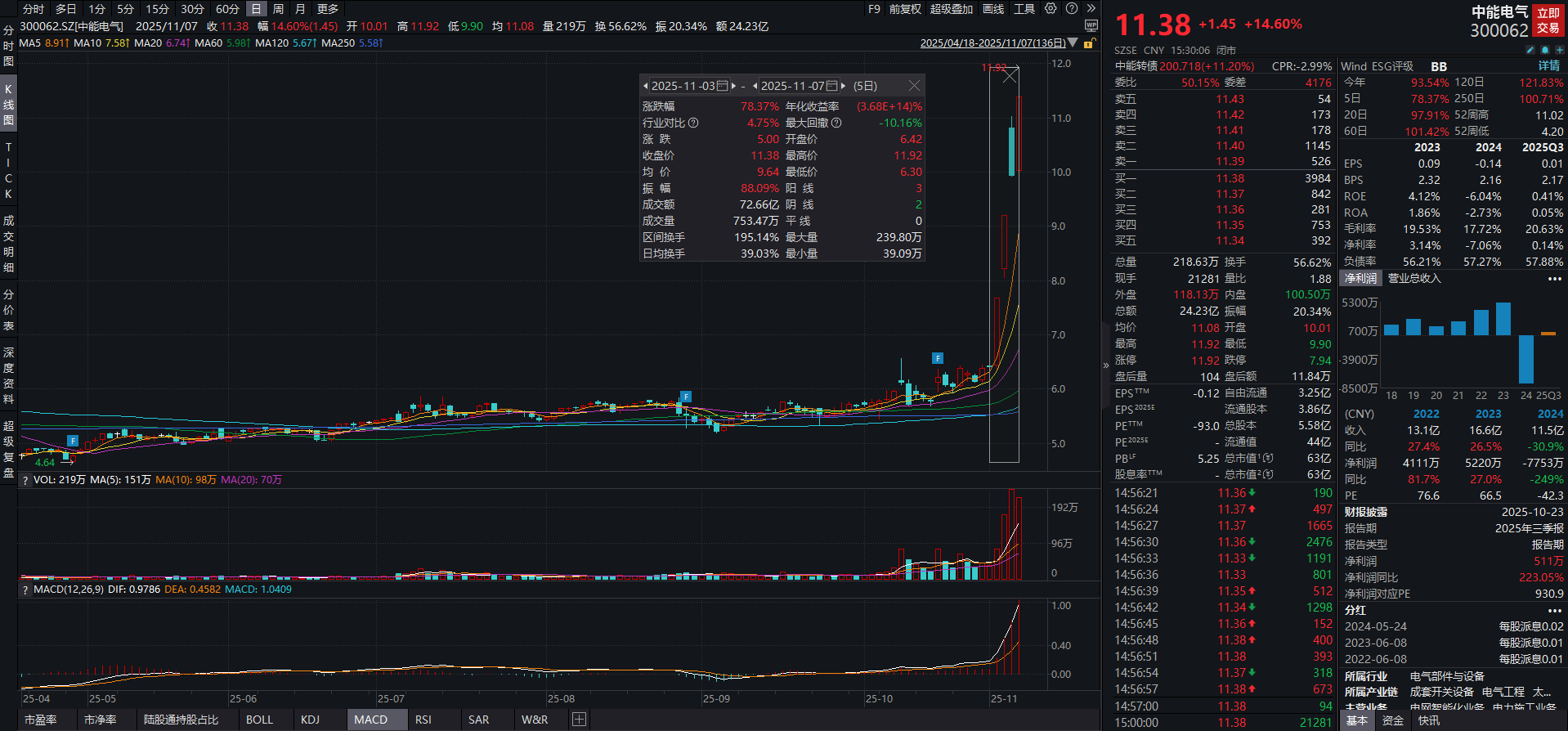
Task: Click the MACD indicator help question mark
Action: click(x=25, y=590)
